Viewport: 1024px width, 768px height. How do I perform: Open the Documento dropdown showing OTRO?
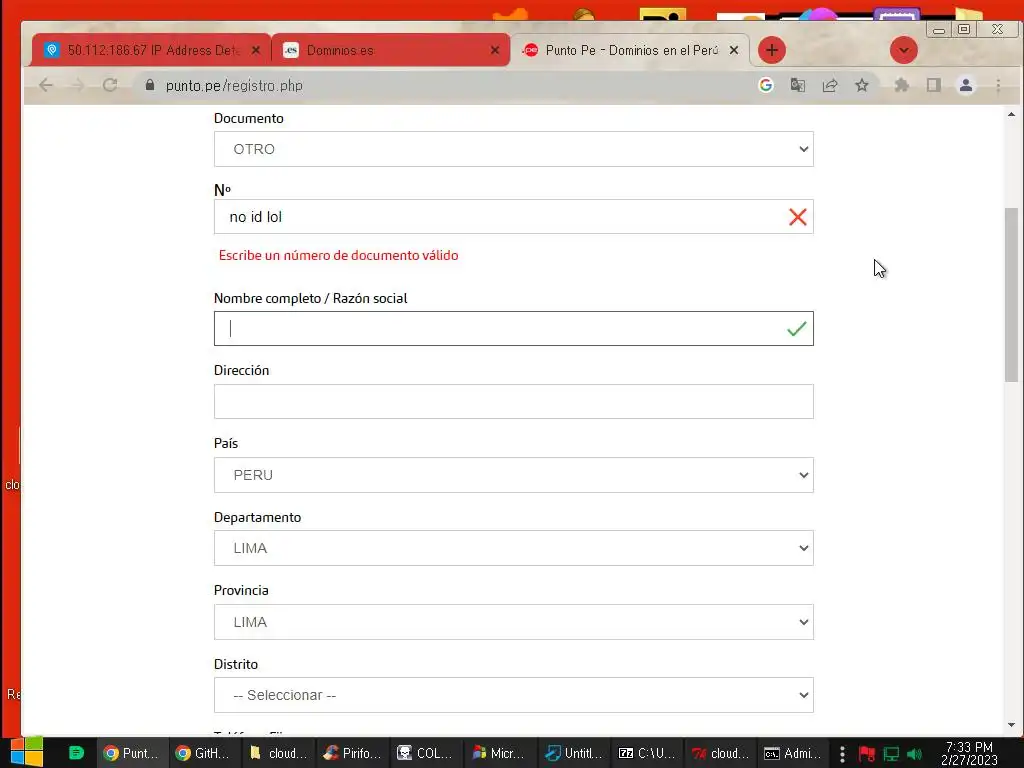pos(513,149)
